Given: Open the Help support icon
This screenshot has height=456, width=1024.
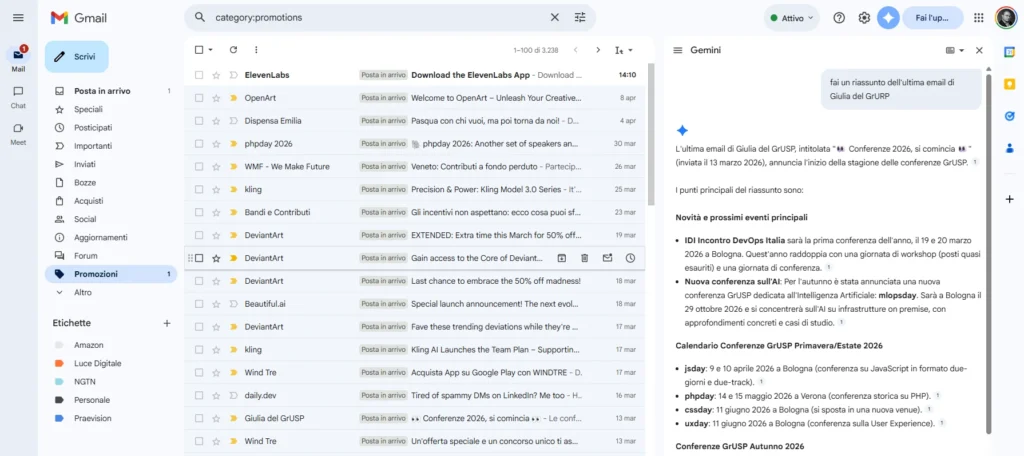Looking at the screenshot, I should (x=839, y=18).
